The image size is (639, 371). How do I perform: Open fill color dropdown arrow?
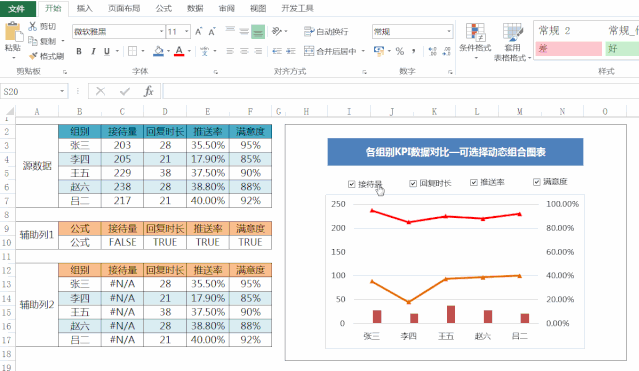[168, 51]
